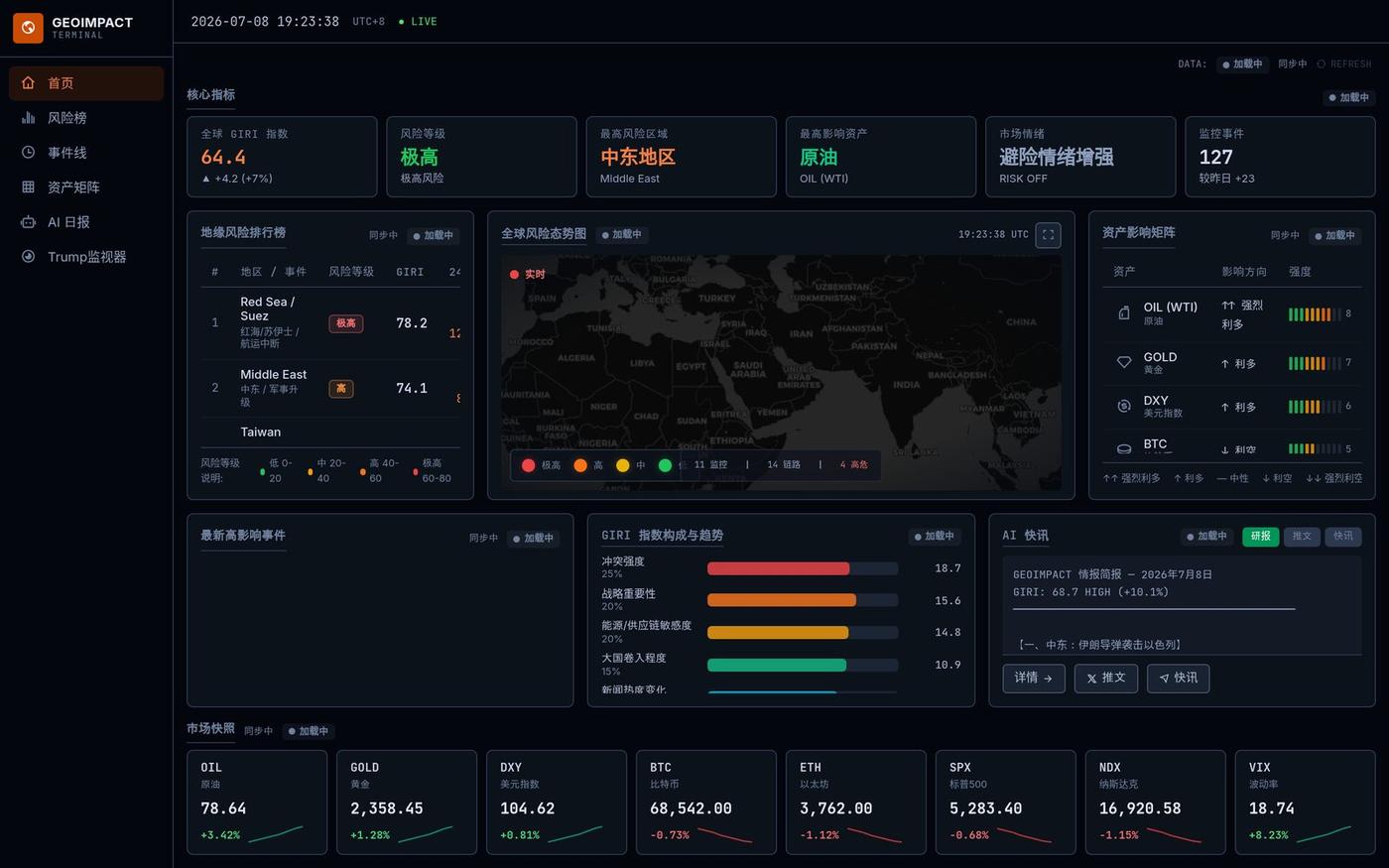Image resolution: width=1389 pixels, height=868 pixels.
Task: Click the Taiwan ranking row
Action: click(x=330, y=433)
